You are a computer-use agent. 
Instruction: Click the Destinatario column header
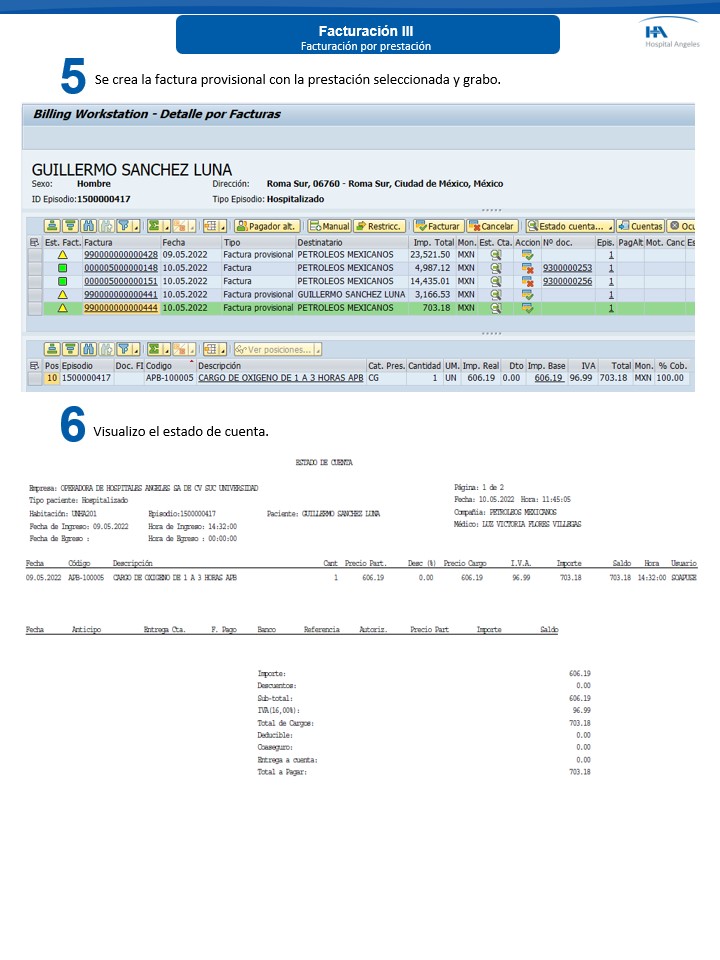[x=350, y=242]
